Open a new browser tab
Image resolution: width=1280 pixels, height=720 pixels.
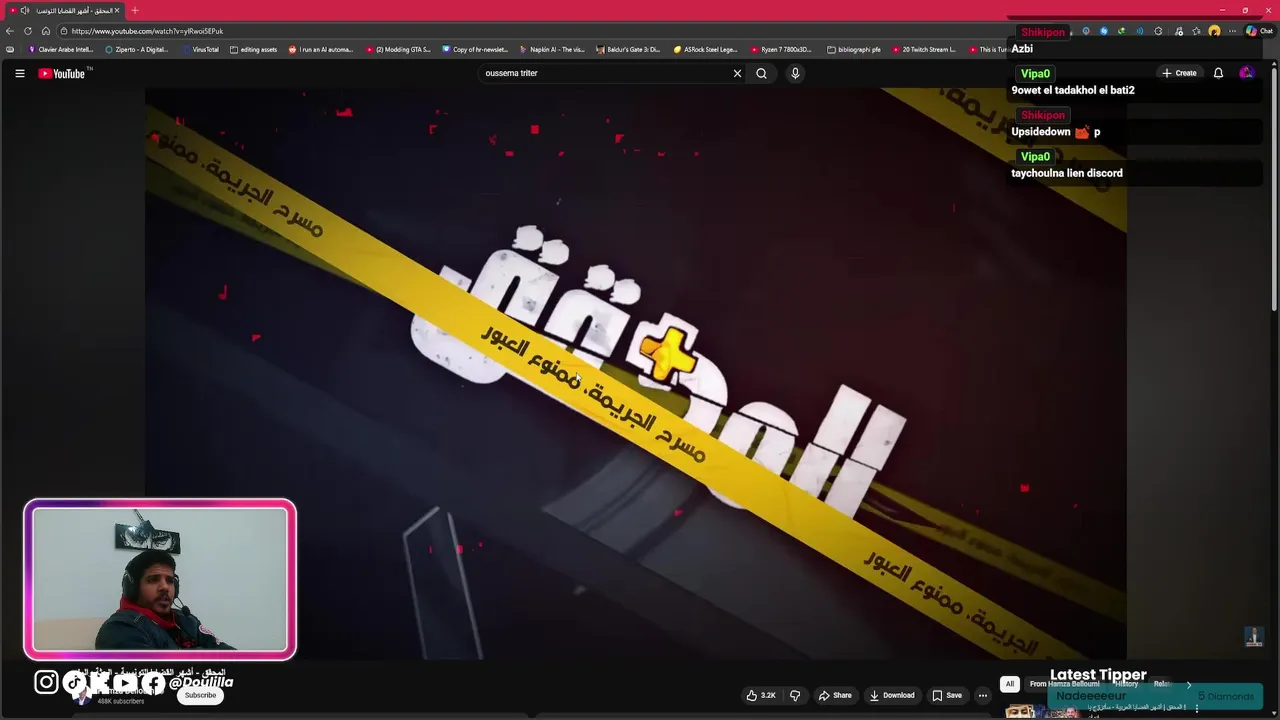(x=134, y=10)
